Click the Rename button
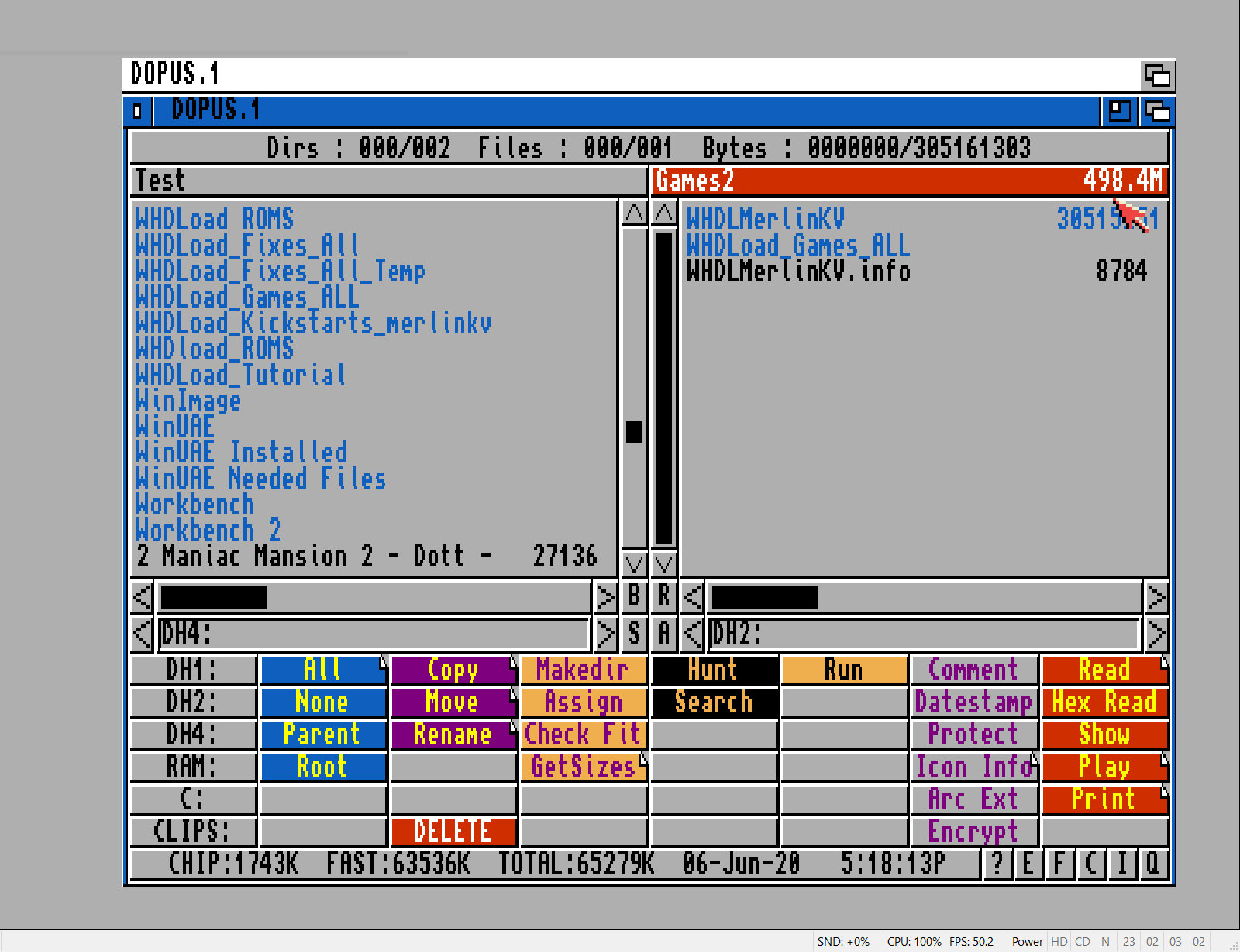The image size is (1240, 952). [453, 734]
